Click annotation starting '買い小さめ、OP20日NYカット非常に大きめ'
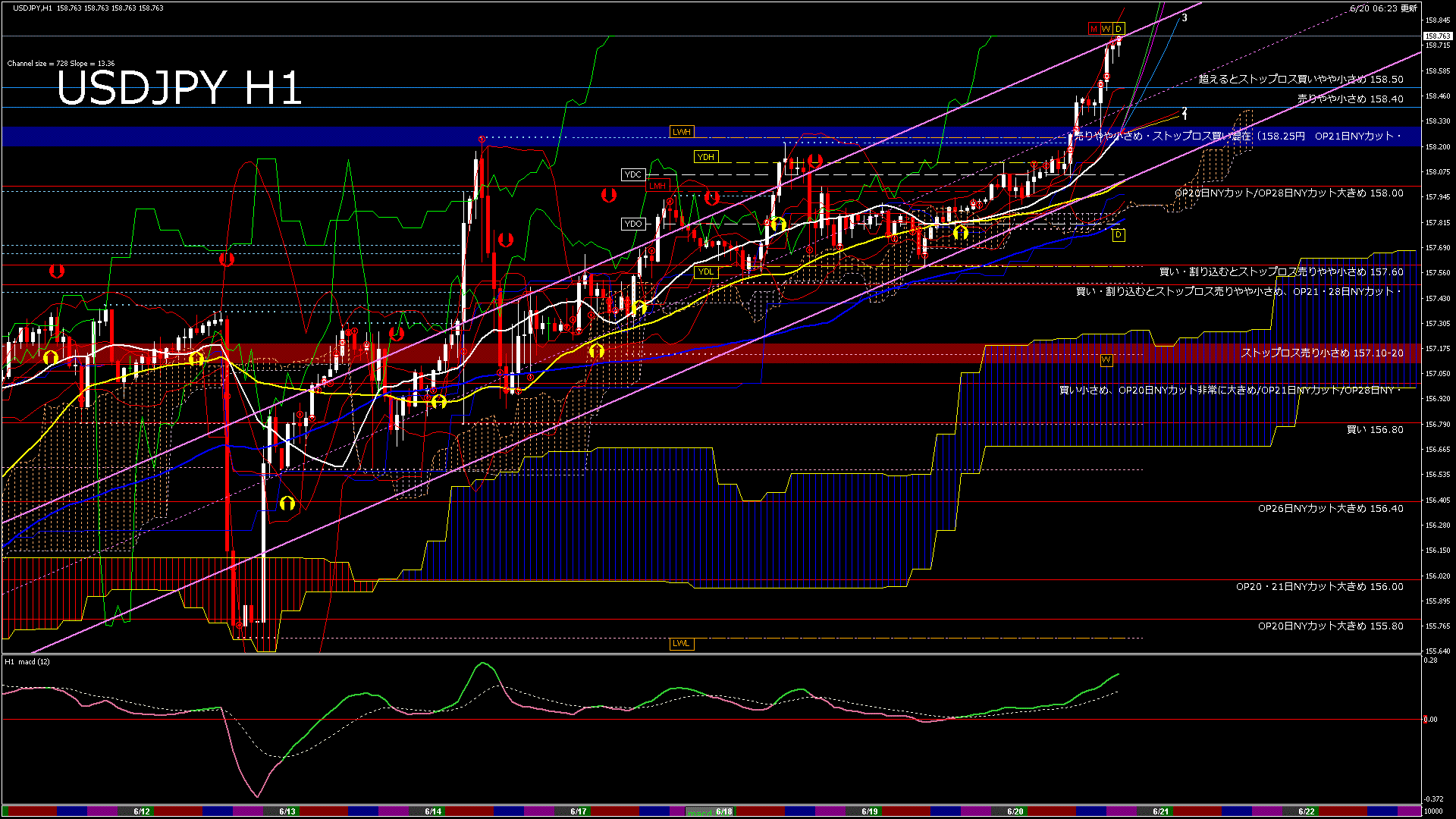Viewport: 1456px width, 819px height. click(x=1229, y=391)
